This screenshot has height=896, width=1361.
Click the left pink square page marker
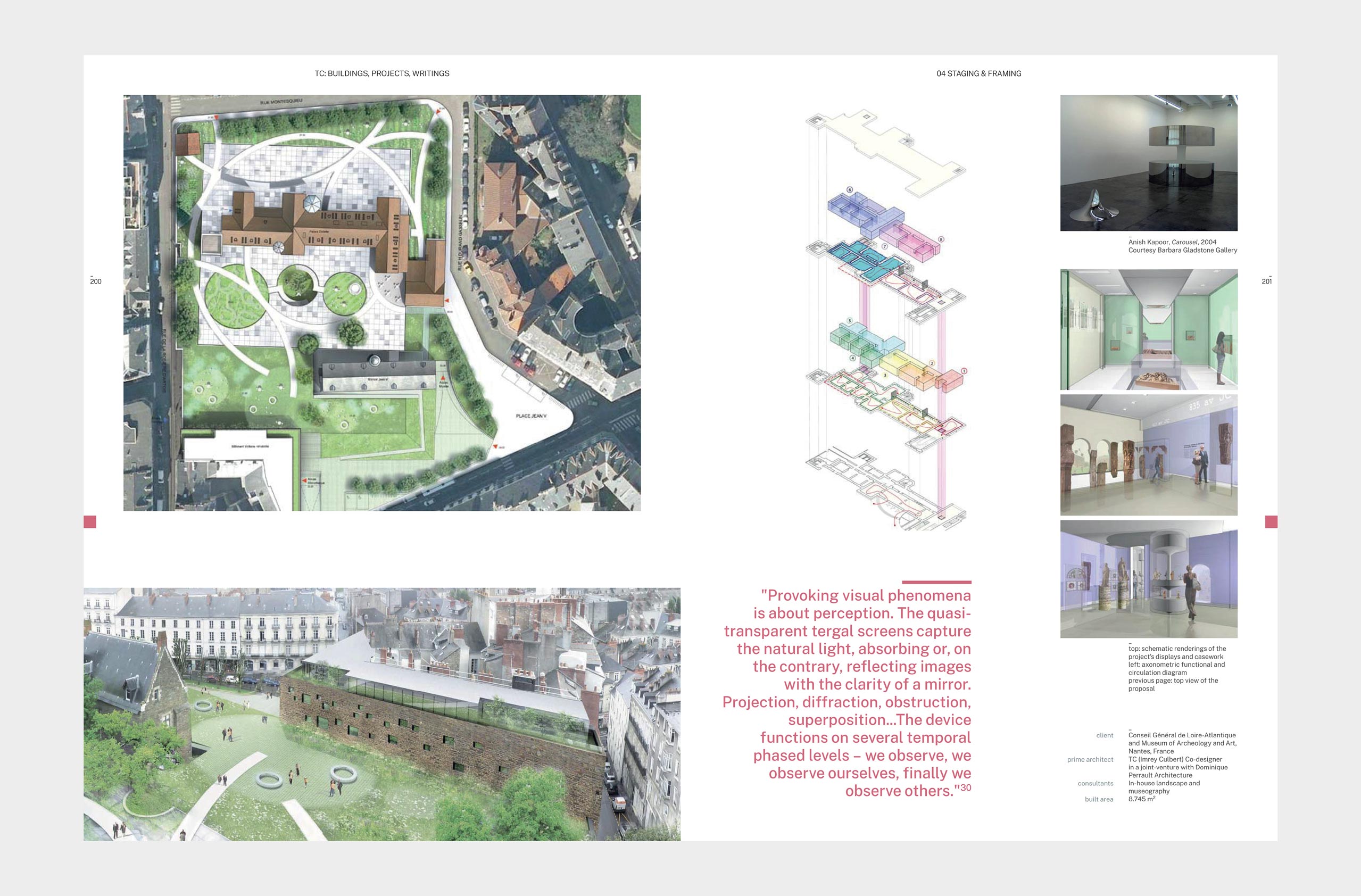(x=90, y=521)
